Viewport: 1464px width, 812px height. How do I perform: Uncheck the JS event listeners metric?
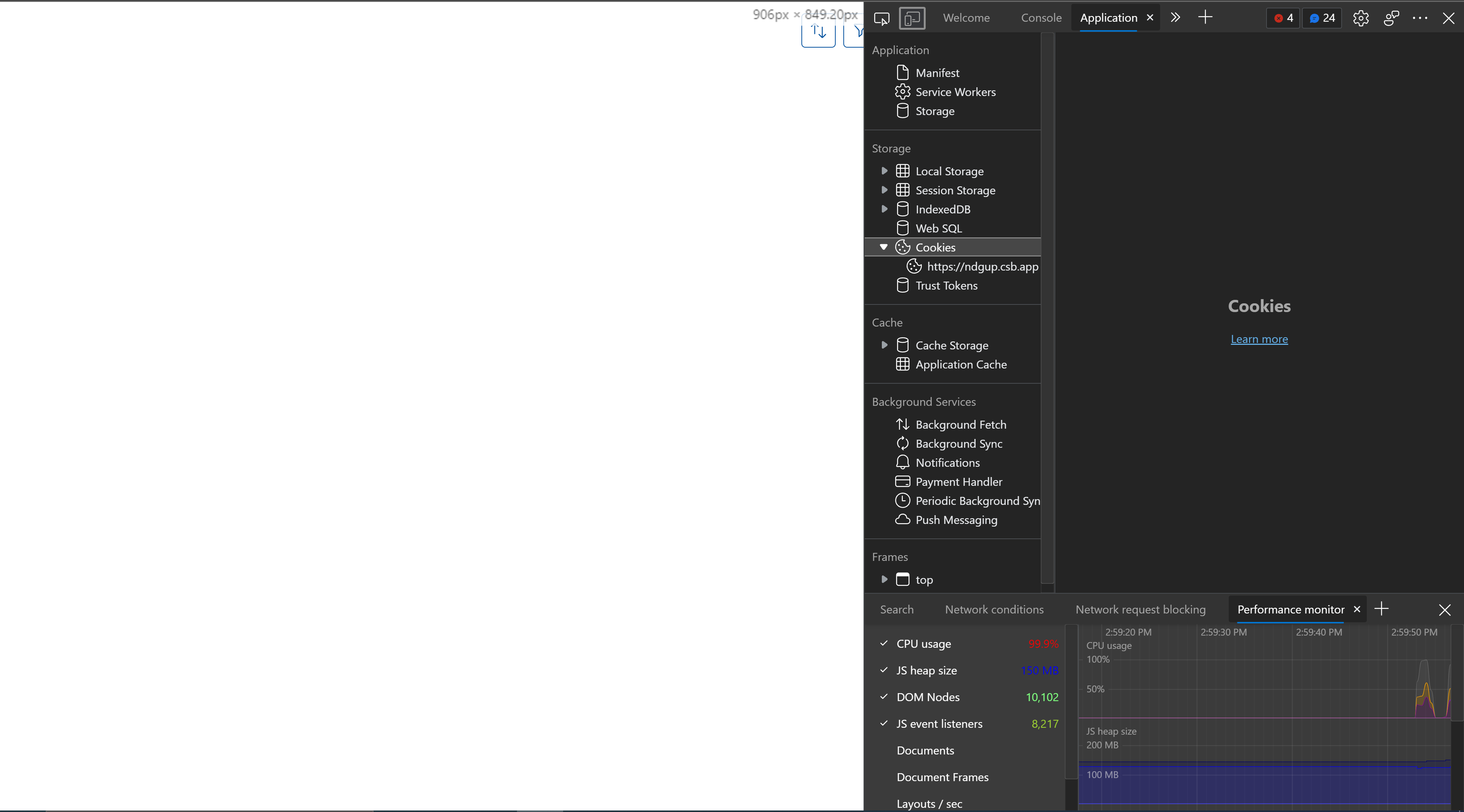point(883,724)
